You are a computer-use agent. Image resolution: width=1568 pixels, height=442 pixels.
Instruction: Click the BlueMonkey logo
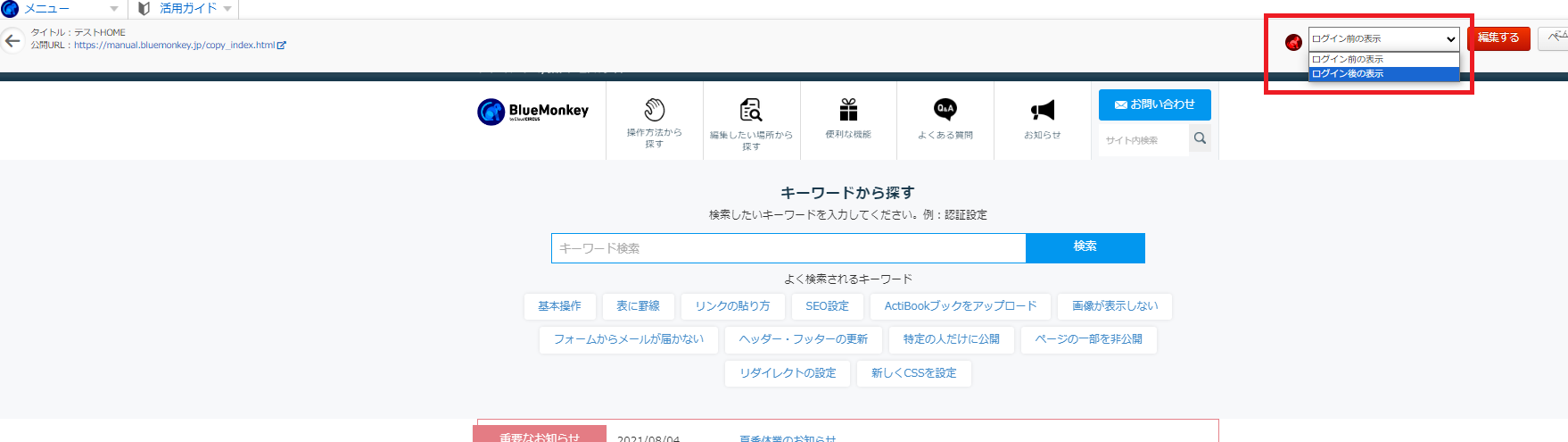coord(533,112)
